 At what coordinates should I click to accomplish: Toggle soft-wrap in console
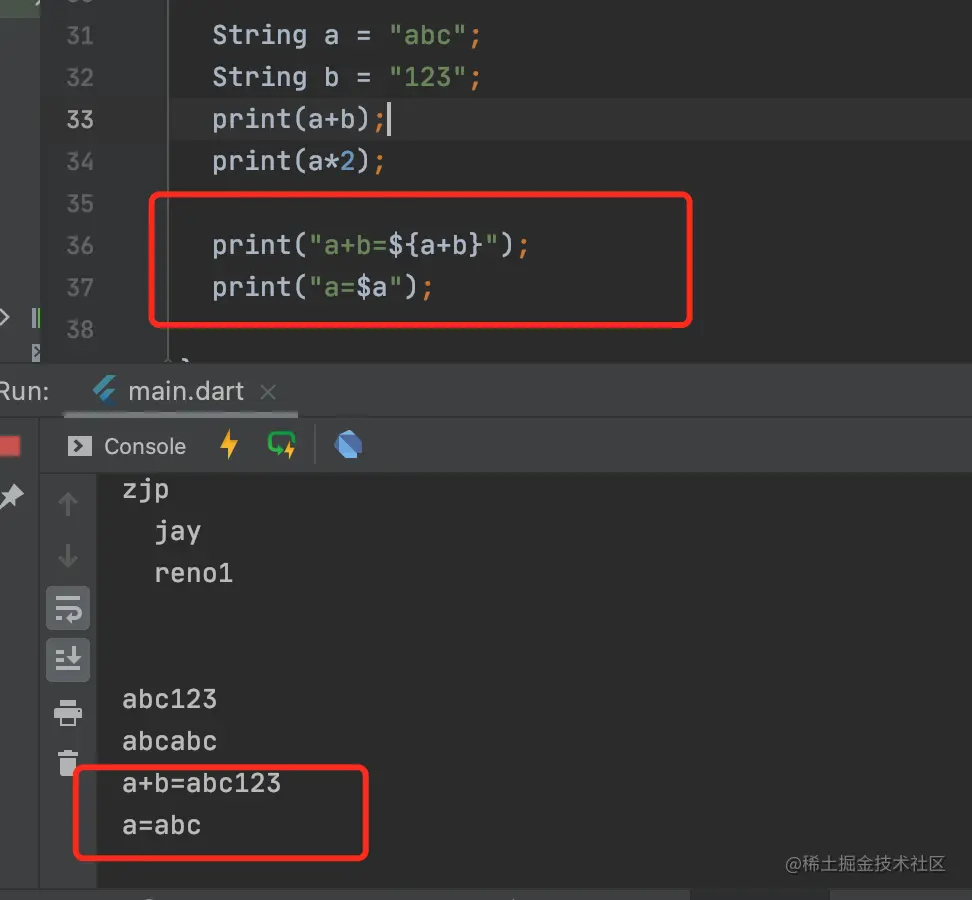click(x=68, y=608)
